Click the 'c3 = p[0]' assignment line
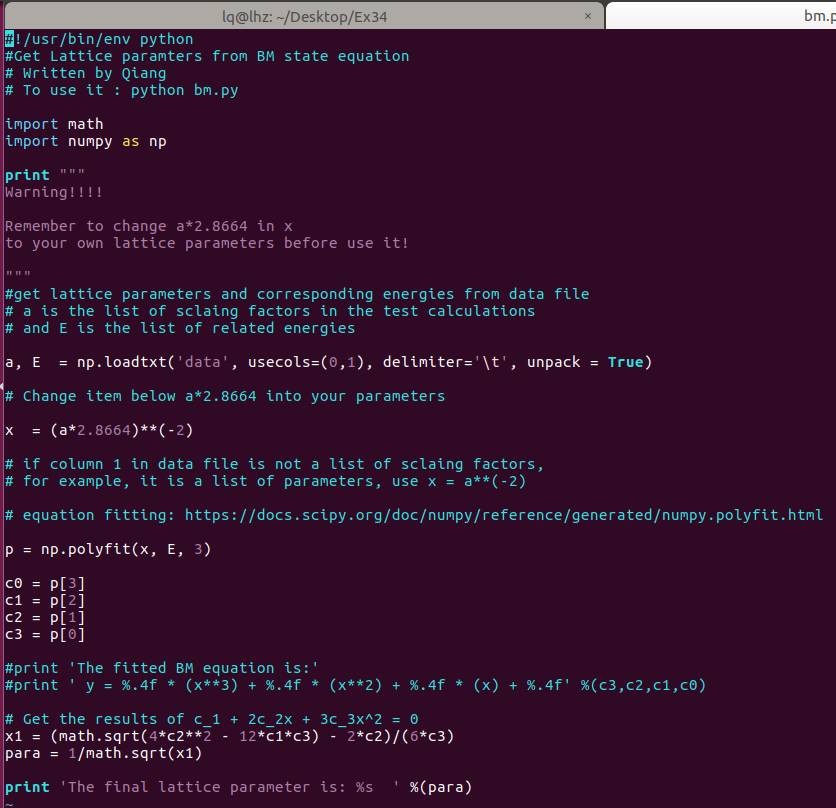836x808 pixels. click(45, 634)
